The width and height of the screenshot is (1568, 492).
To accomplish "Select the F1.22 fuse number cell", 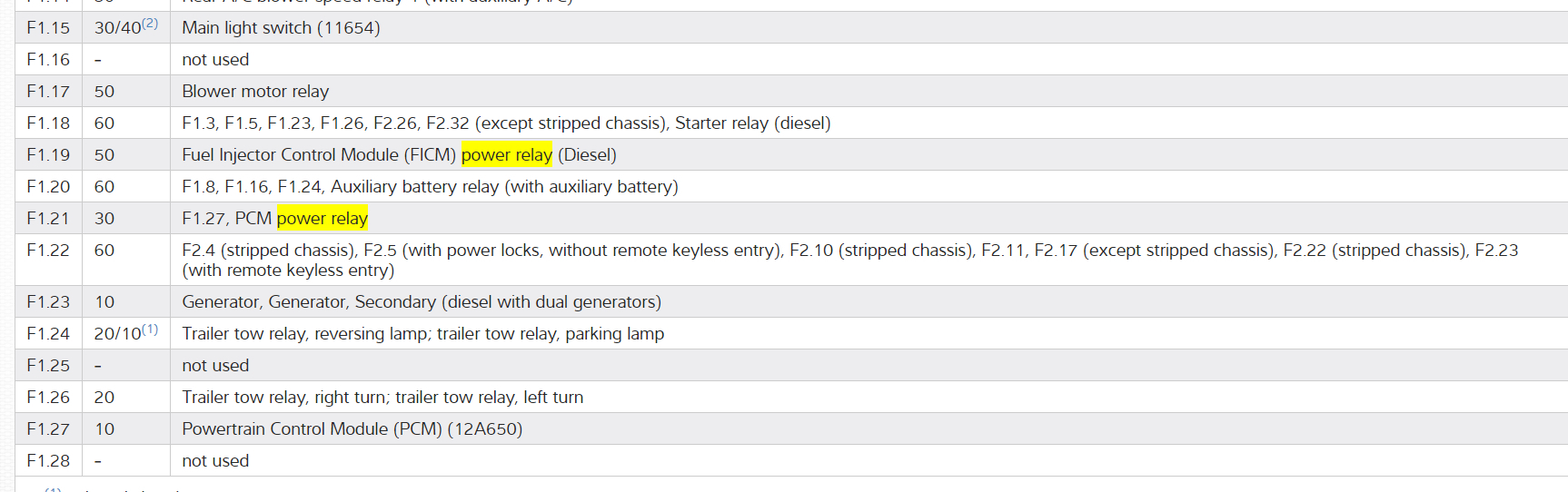I will tap(48, 251).
